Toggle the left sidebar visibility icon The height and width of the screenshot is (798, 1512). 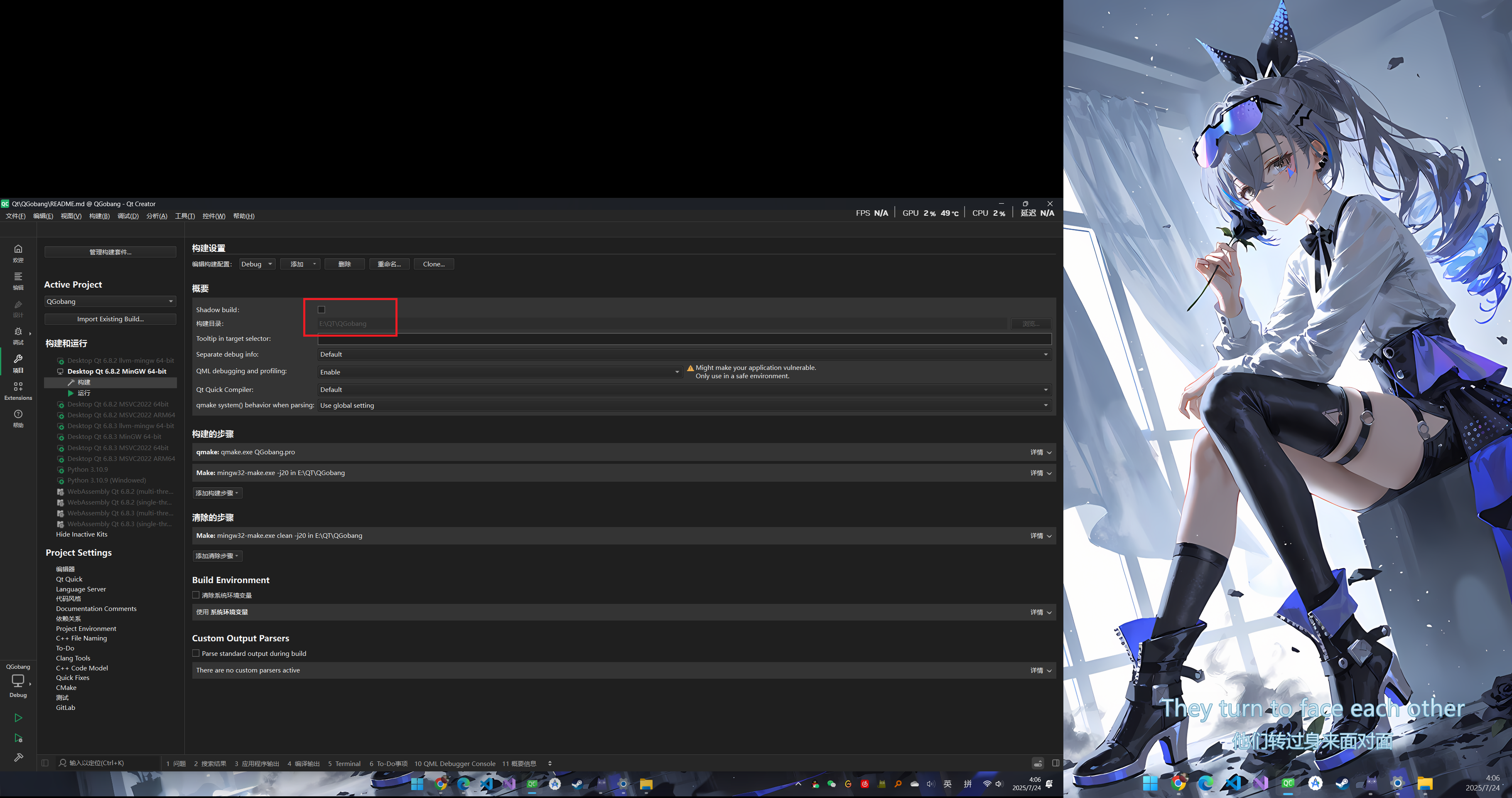[45, 763]
